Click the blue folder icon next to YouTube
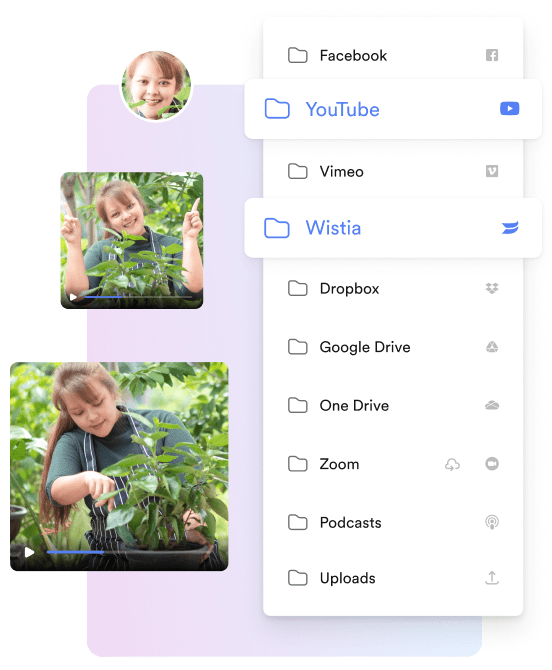 point(277,109)
